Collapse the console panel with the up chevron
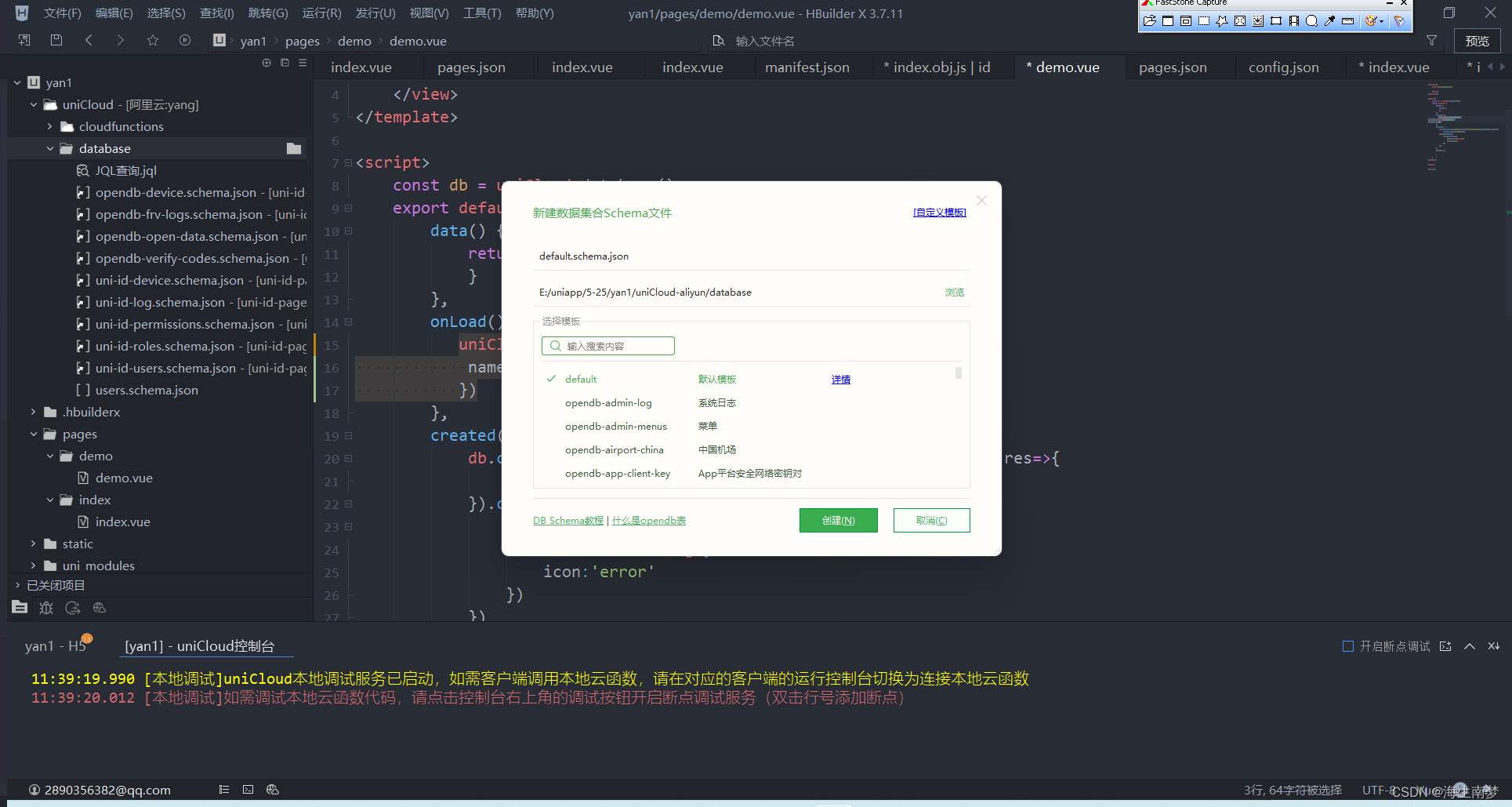Viewport: 1512px width, 807px height. (1469, 646)
